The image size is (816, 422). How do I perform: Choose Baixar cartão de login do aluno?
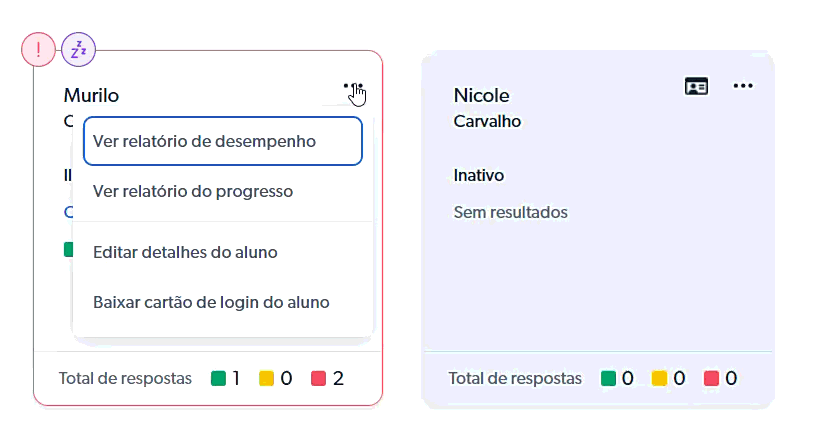coord(211,302)
